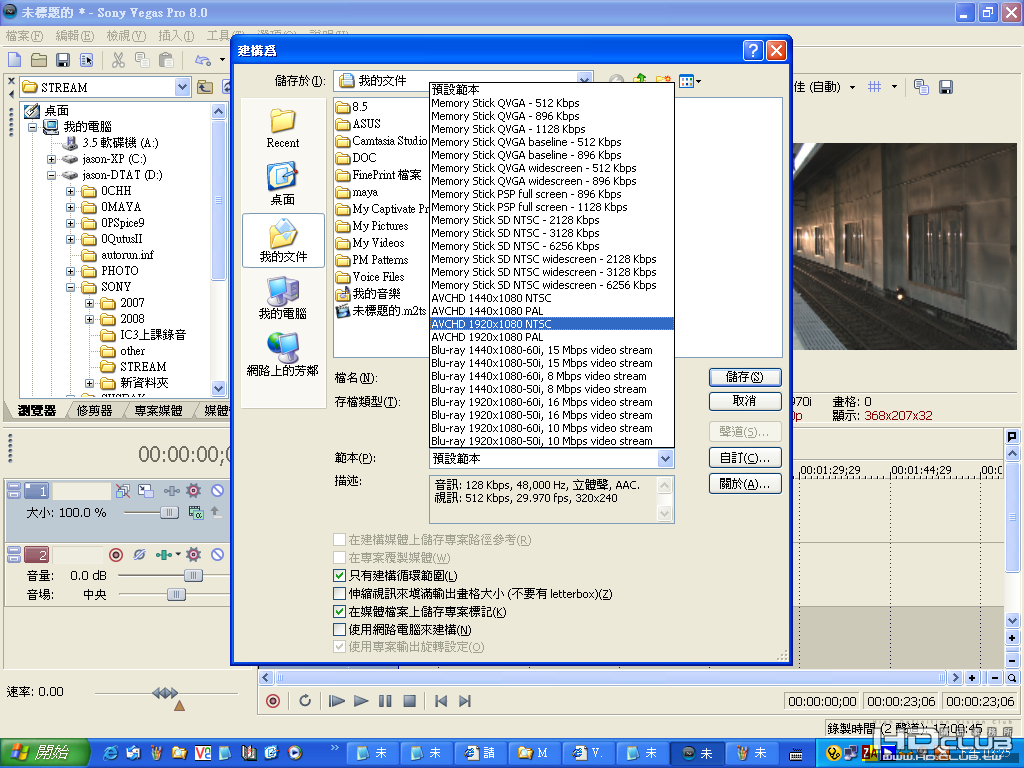Click the save project toolbar icon

(x=63, y=61)
